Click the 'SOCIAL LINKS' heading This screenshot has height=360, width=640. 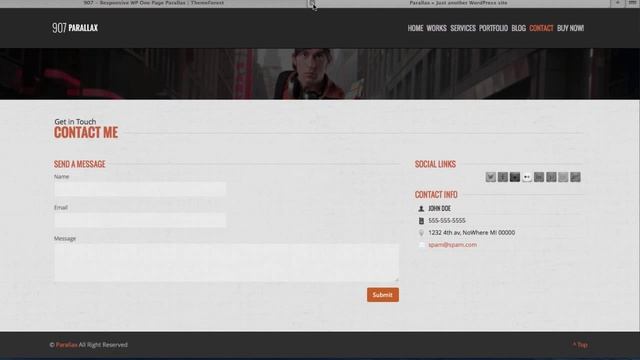(435, 164)
